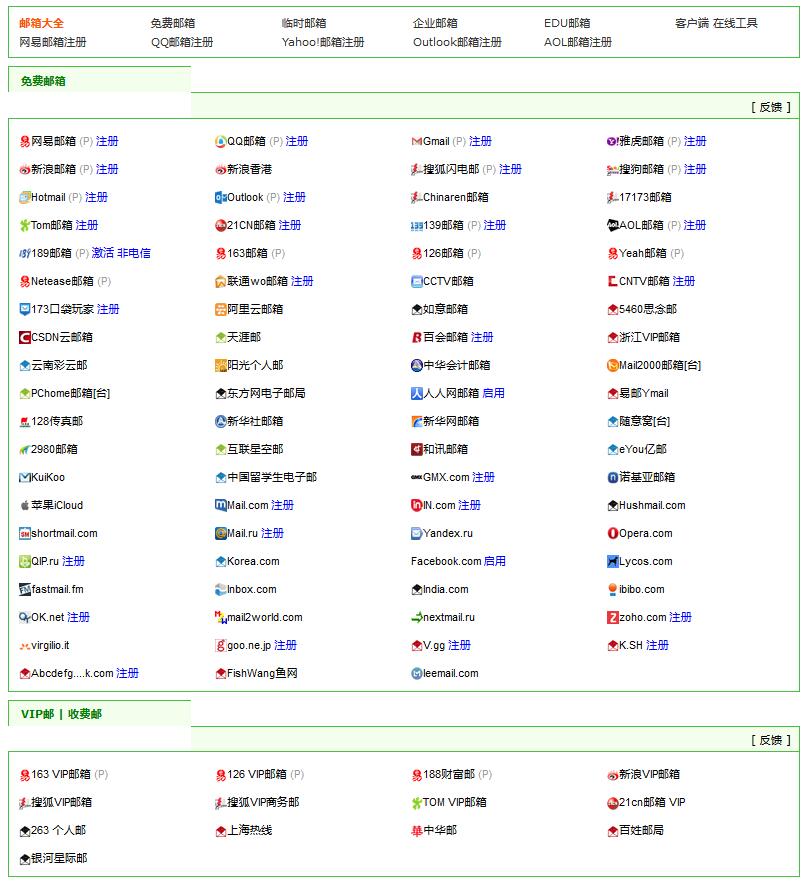Image resolution: width=808 pixels, height=881 pixels.
Task: Click 注册 next to Gmail
Action: (x=480, y=142)
